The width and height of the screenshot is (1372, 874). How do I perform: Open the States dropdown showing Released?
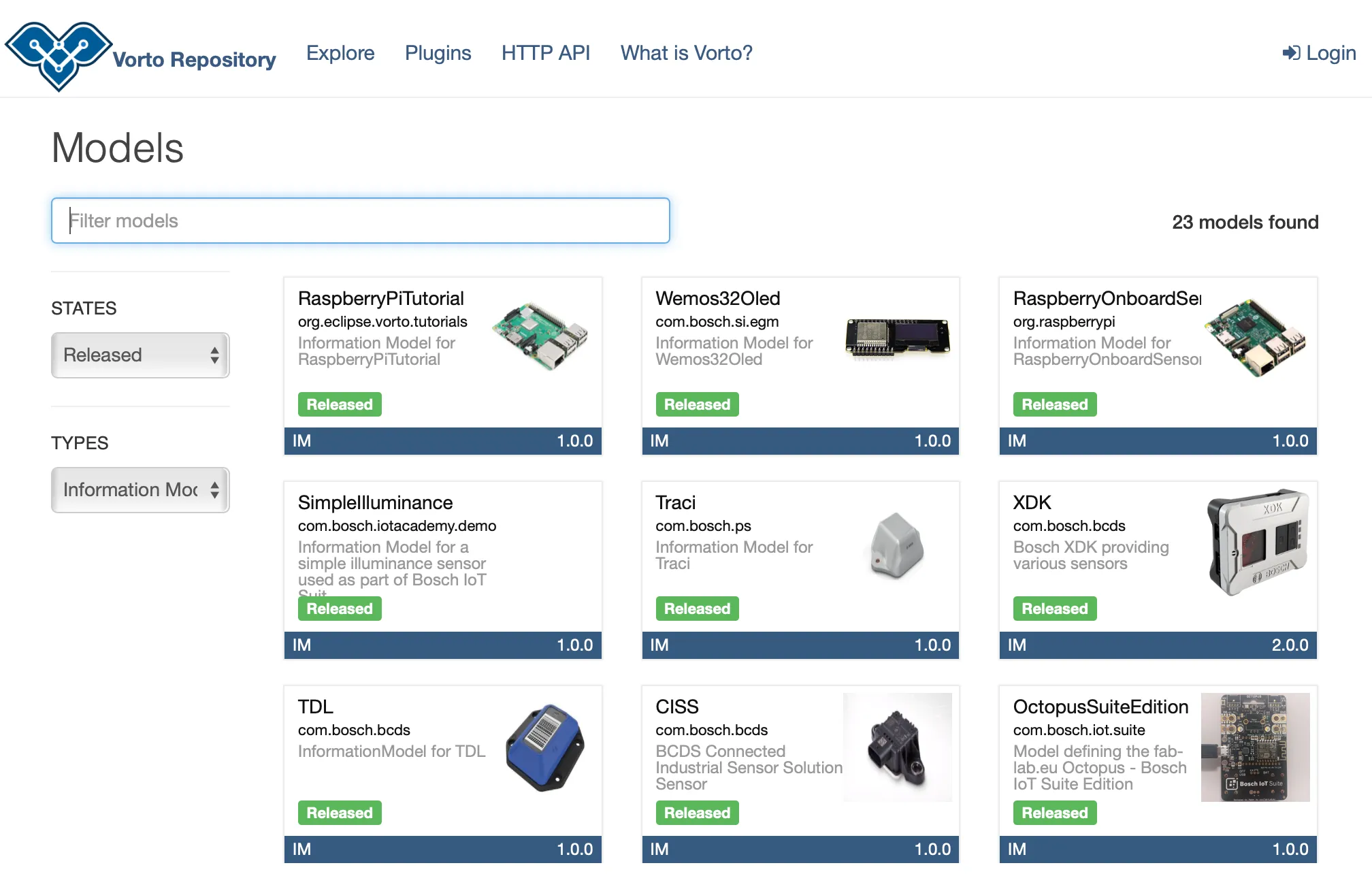pos(140,355)
